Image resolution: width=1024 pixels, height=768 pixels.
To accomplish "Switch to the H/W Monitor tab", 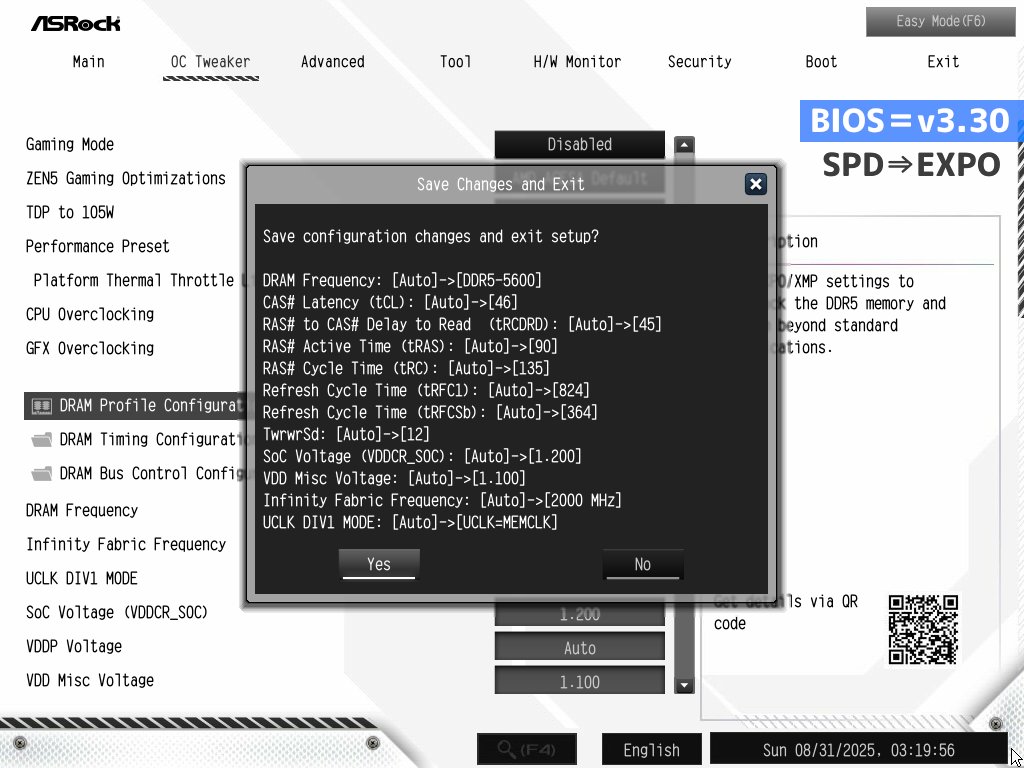I will pos(577,61).
